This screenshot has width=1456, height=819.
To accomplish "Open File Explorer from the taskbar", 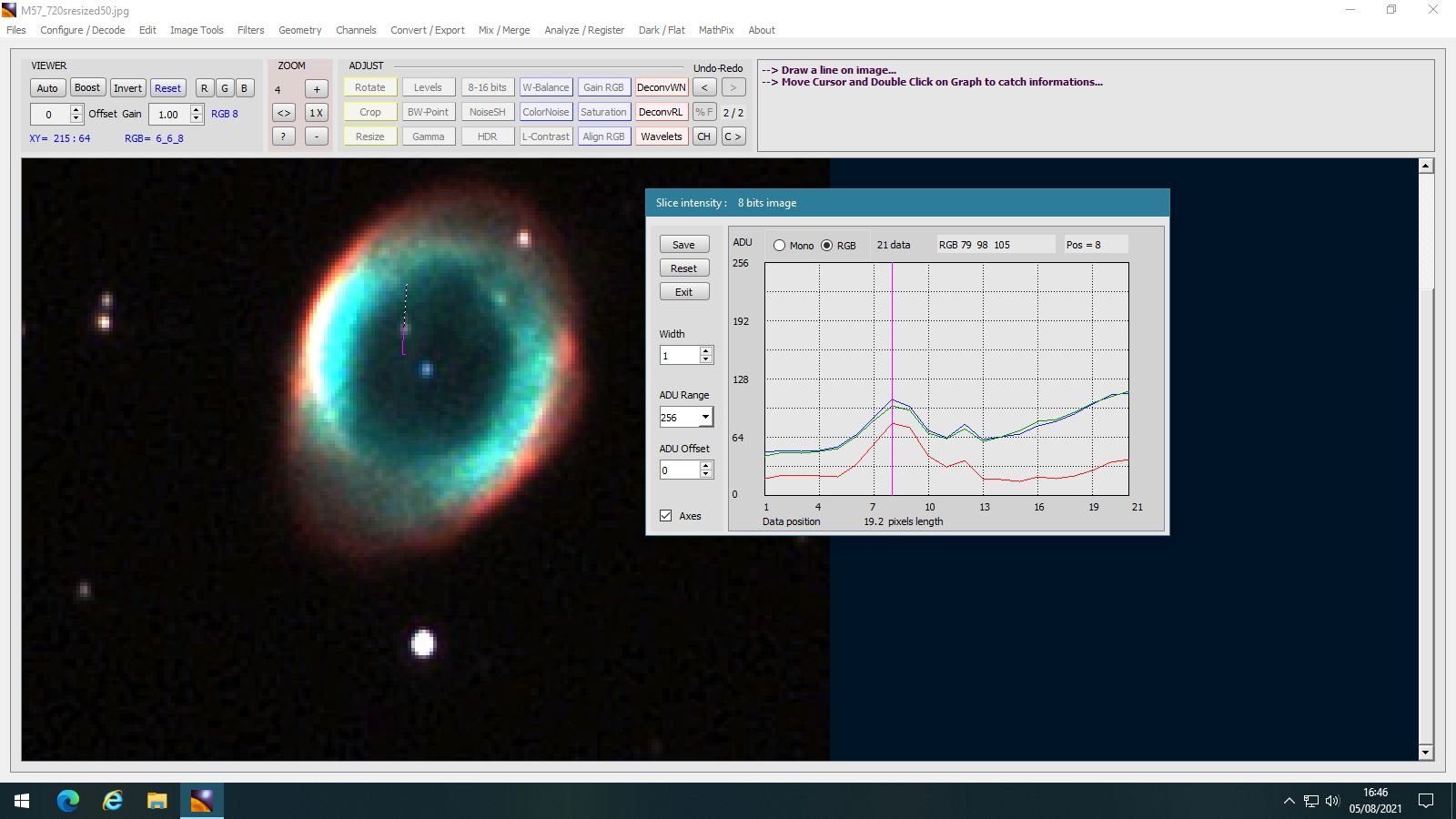I will [157, 801].
